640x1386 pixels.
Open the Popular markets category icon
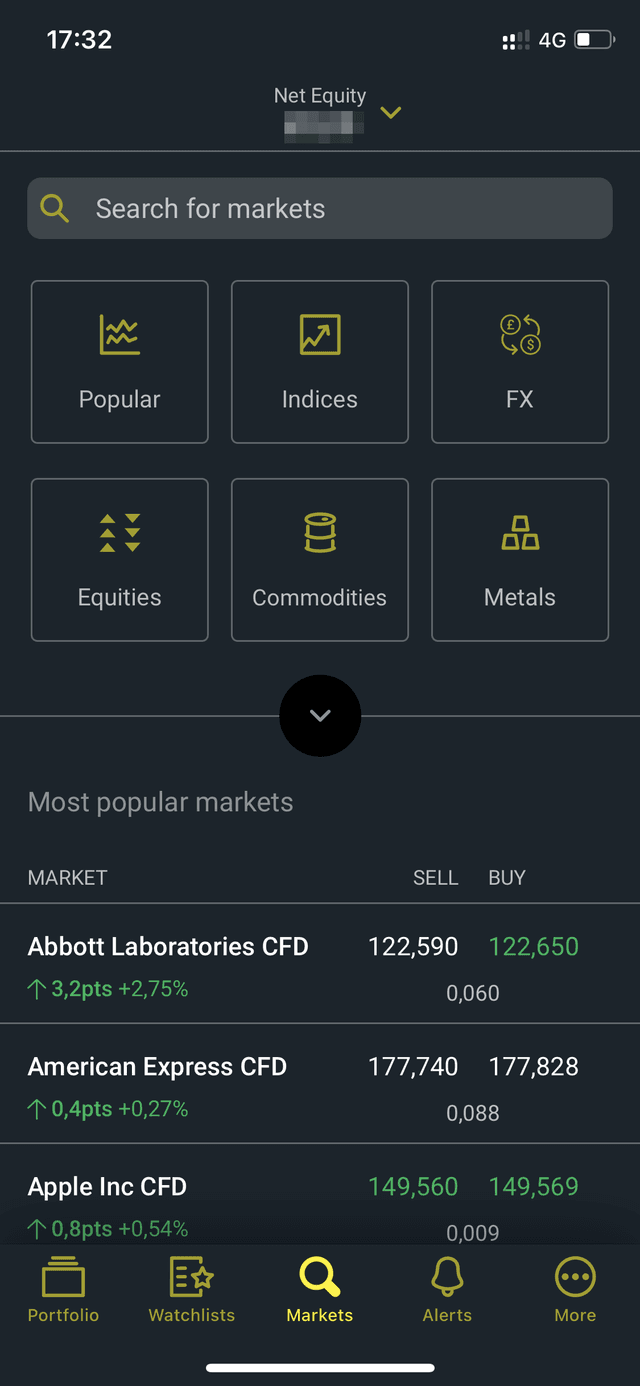pyautogui.click(x=119, y=336)
